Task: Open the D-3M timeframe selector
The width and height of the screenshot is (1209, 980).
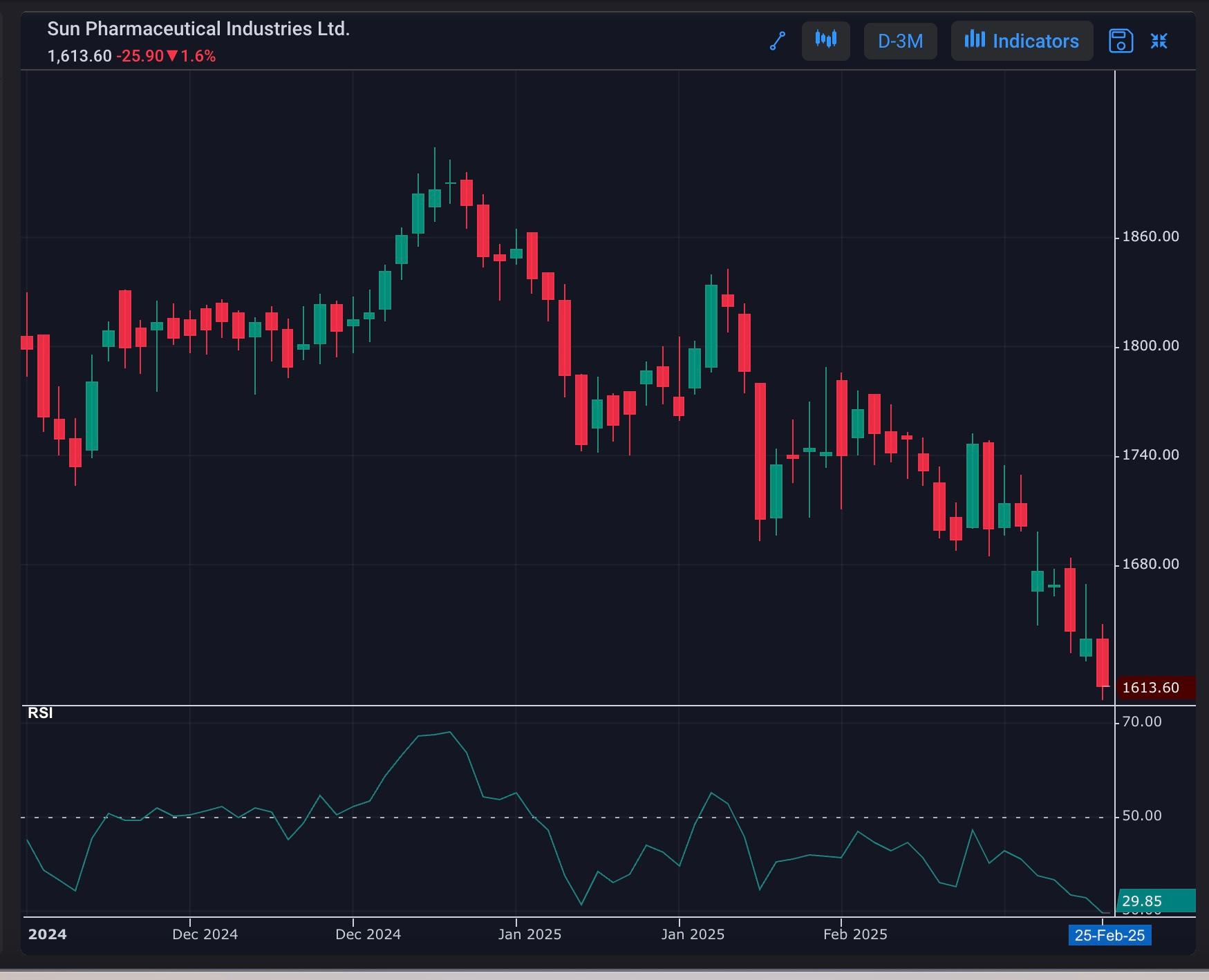Action: coord(900,41)
